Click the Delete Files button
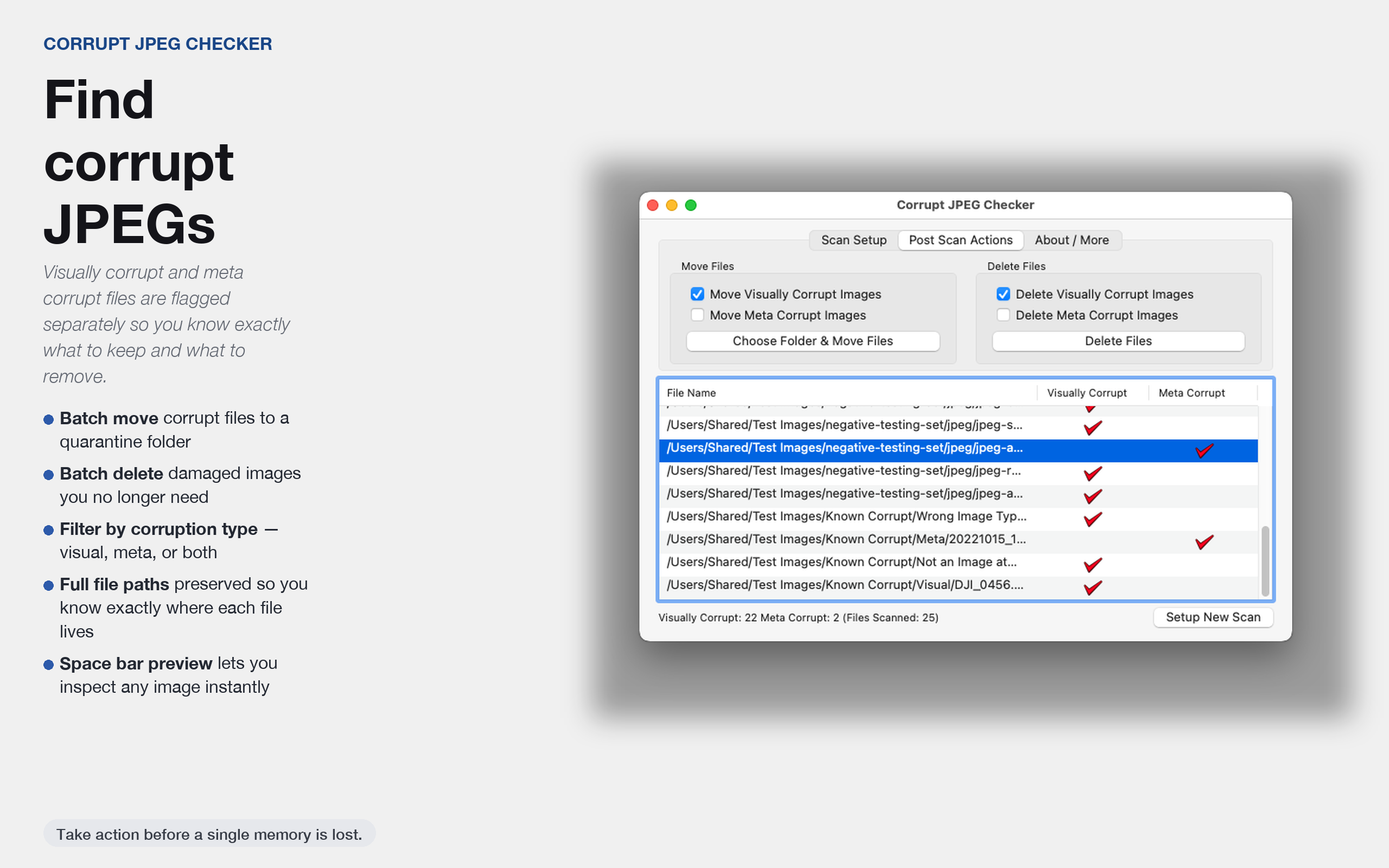The width and height of the screenshot is (1389, 868). click(x=1118, y=341)
